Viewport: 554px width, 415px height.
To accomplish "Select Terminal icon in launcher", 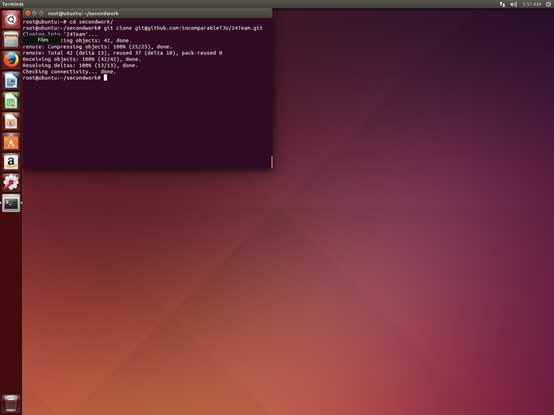I will (11, 203).
